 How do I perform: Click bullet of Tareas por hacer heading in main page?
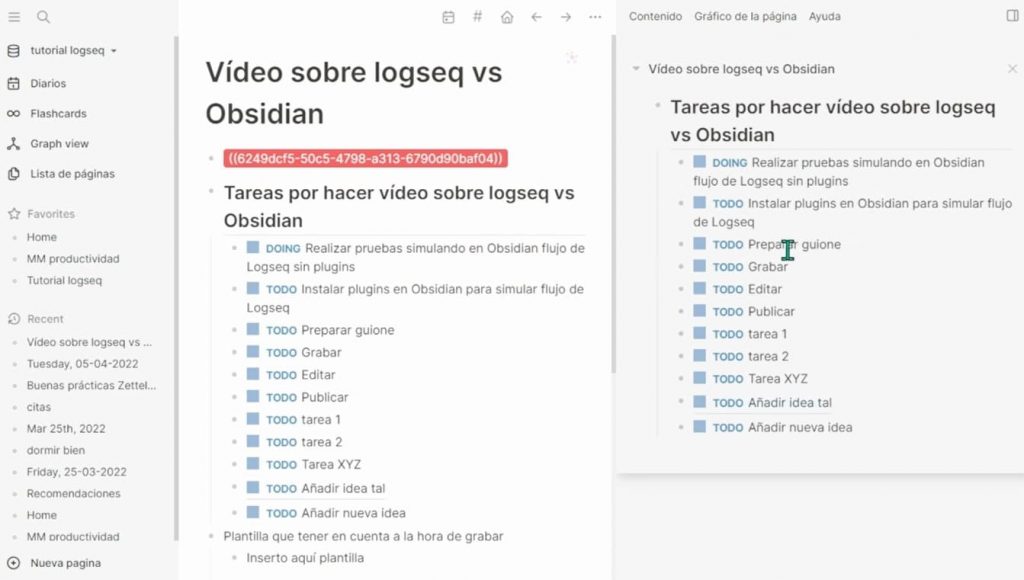(x=211, y=191)
